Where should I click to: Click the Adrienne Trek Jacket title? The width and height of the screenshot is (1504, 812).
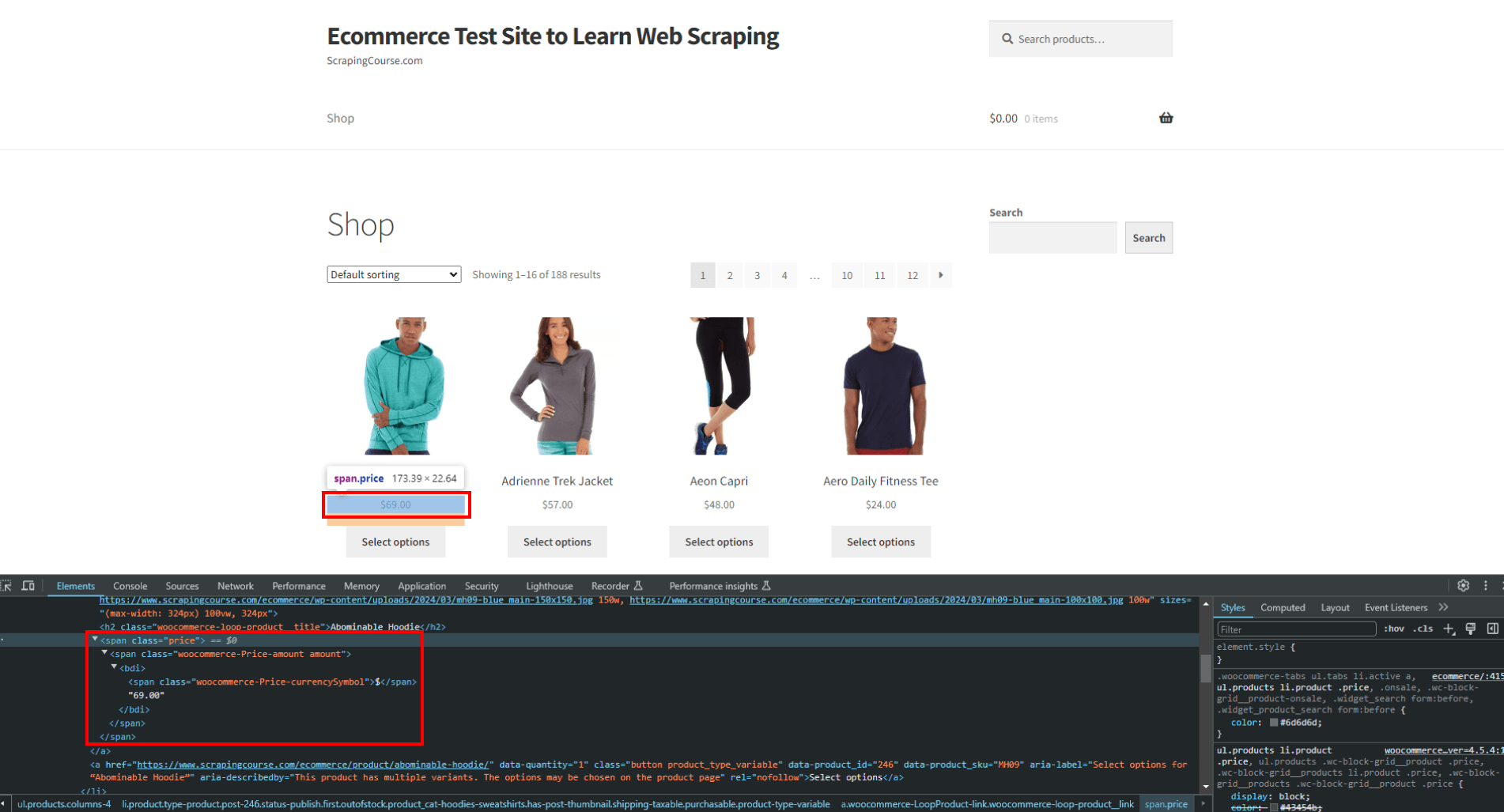tap(557, 481)
